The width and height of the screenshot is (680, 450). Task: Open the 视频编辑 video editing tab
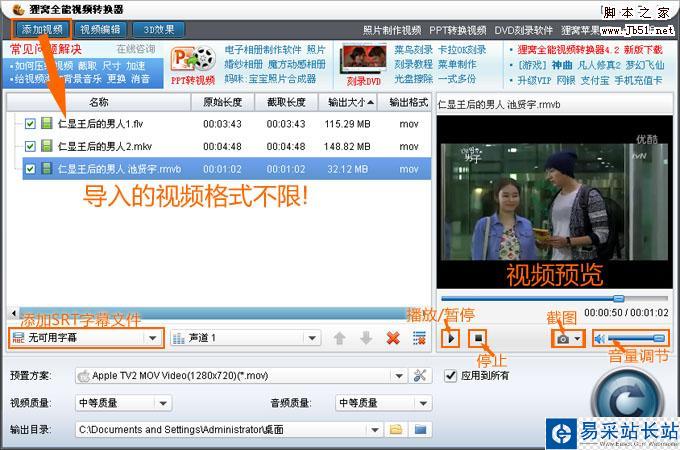tap(100, 29)
